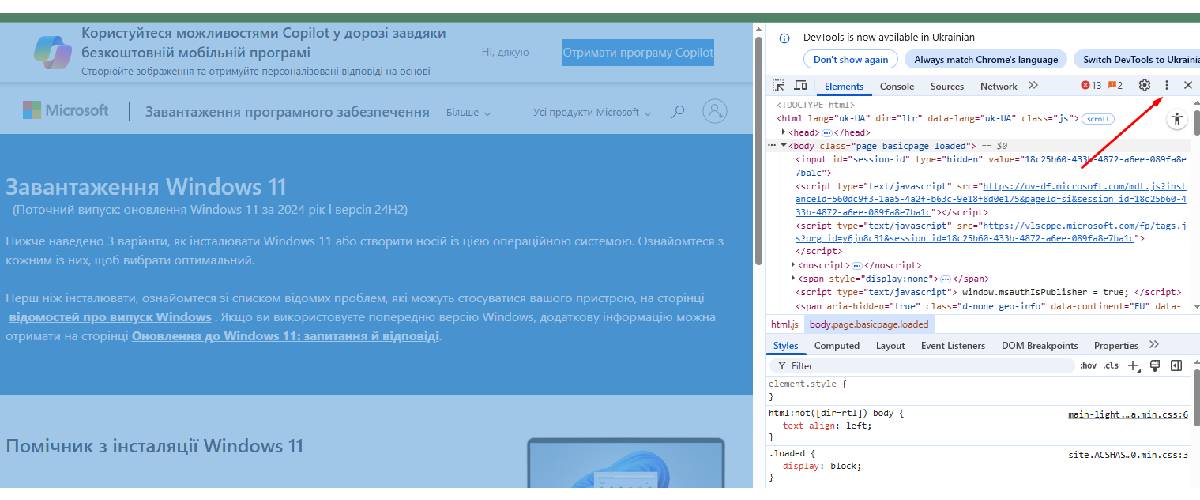Click the red errors count badge
The image size is (1200, 500).
[1090, 86]
